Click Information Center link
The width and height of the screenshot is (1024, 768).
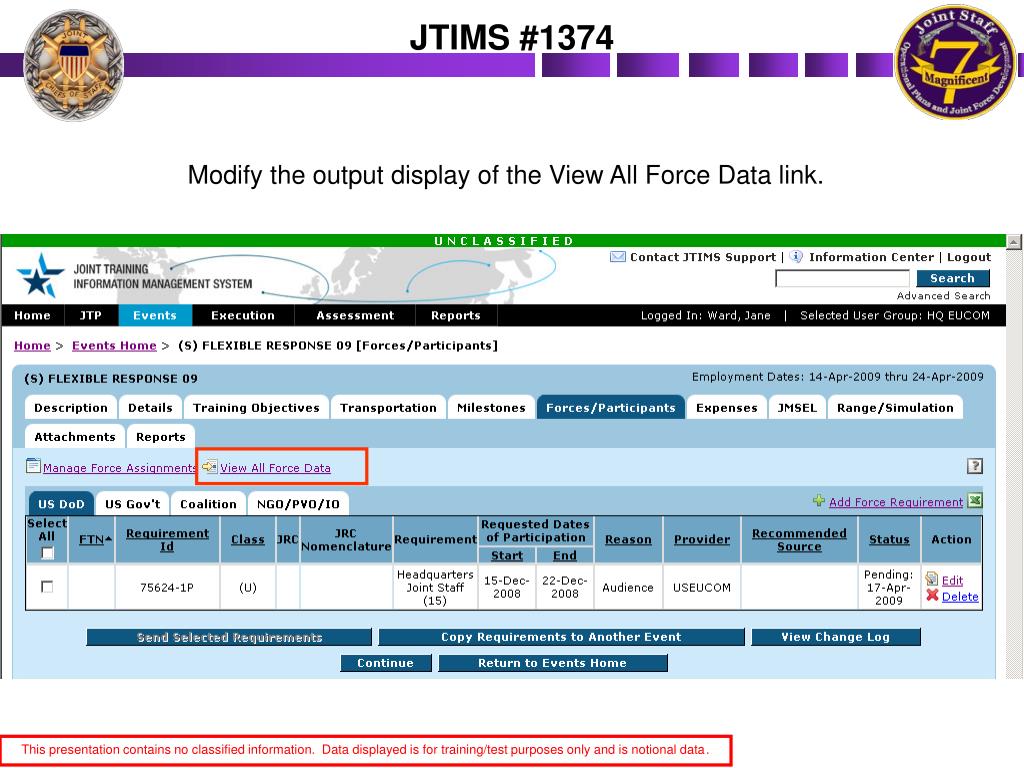pos(871,257)
